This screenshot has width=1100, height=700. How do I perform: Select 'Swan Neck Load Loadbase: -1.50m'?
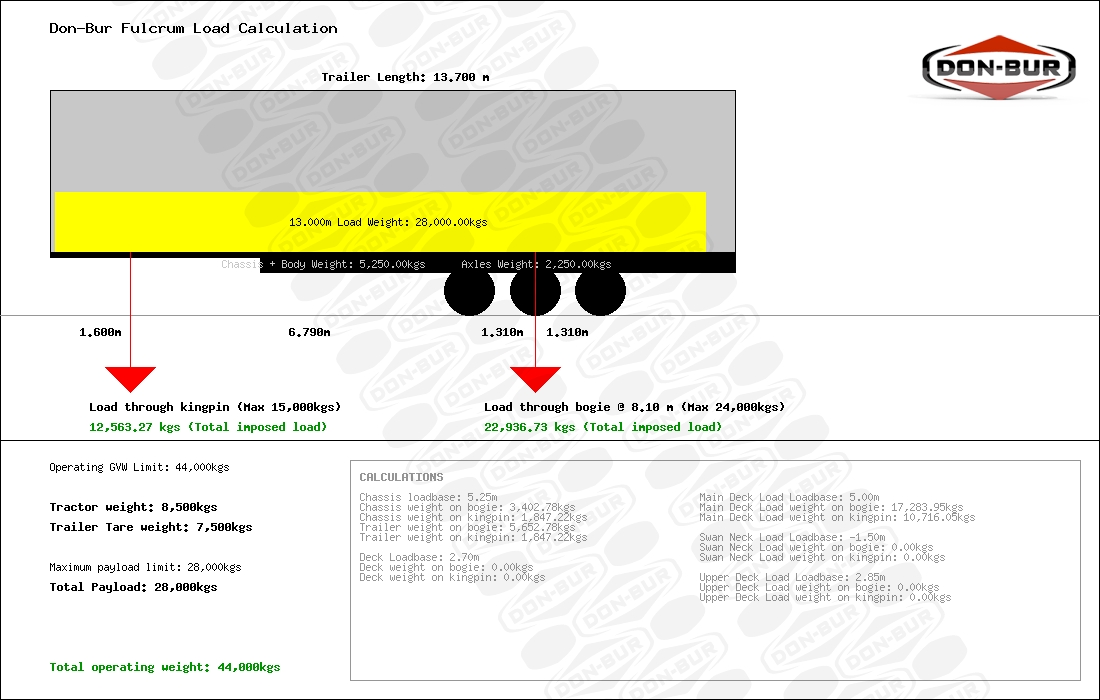pyautogui.click(x=792, y=537)
